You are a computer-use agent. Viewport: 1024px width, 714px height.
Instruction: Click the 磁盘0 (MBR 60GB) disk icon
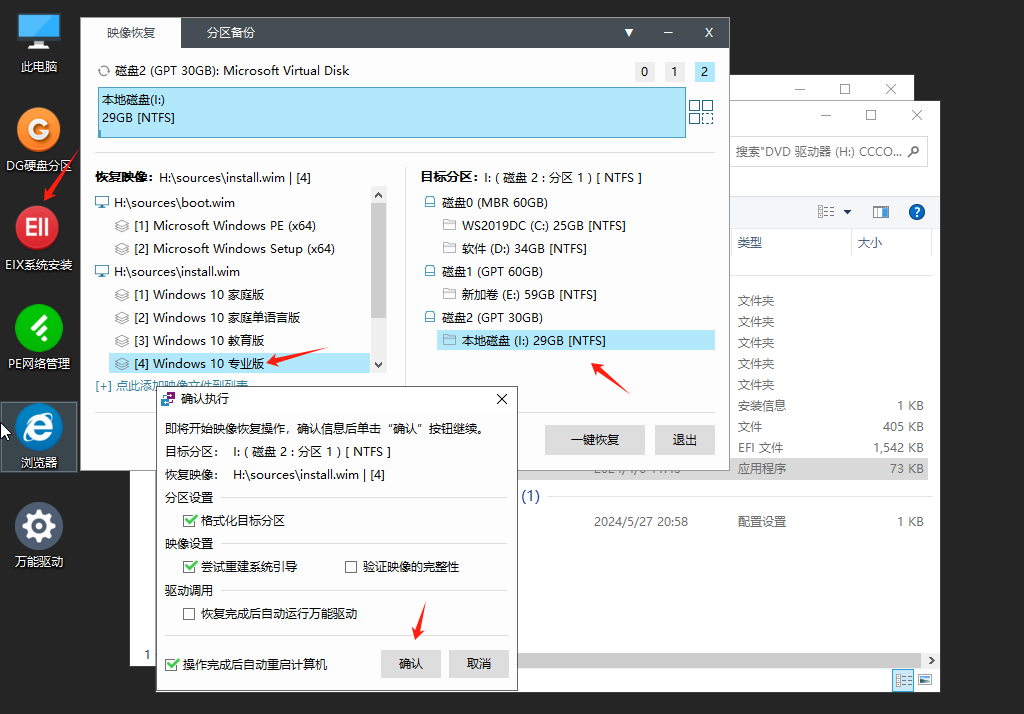click(430, 202)
